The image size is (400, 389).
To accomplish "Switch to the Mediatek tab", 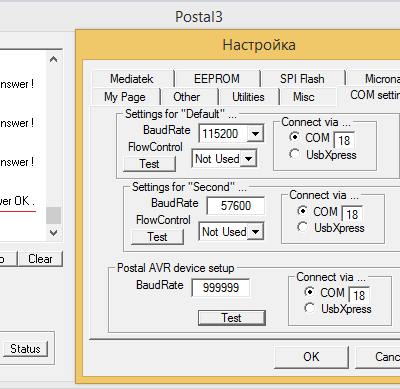I will [132, 79].
